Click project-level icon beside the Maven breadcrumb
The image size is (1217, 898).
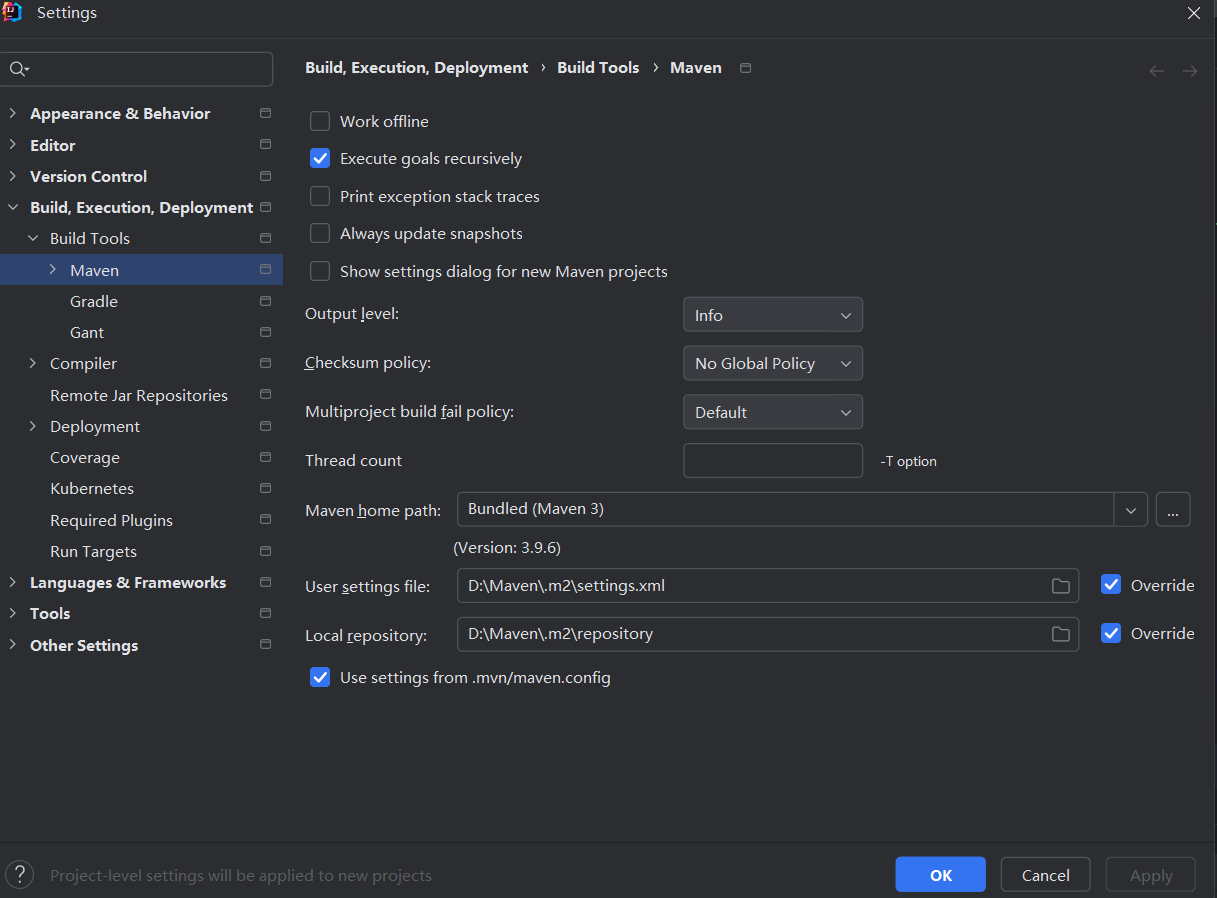pos(745,68)
